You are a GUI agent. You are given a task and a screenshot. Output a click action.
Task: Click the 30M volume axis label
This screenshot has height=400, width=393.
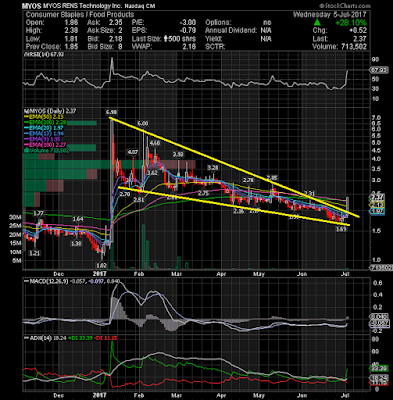tap(16, 217)
